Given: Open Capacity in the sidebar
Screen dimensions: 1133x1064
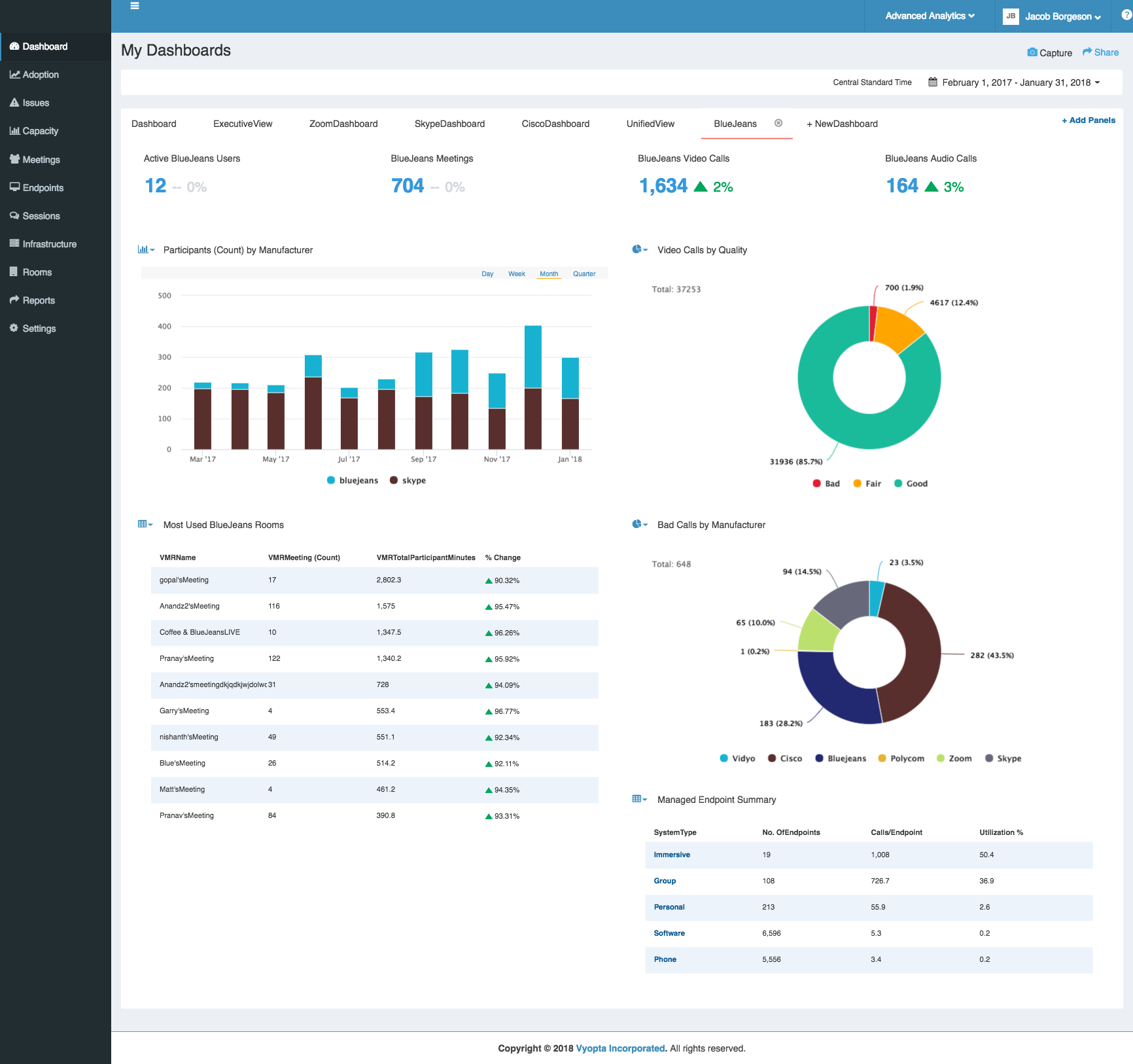Looking at the screenshot, I should coord(56,131).
